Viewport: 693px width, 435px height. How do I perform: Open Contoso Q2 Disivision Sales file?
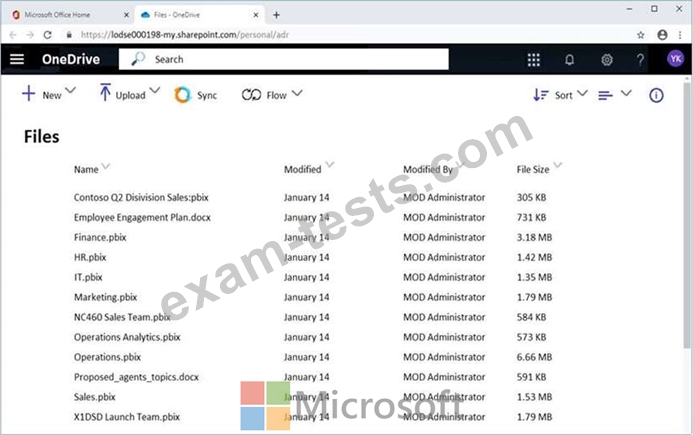coord(141,198)
